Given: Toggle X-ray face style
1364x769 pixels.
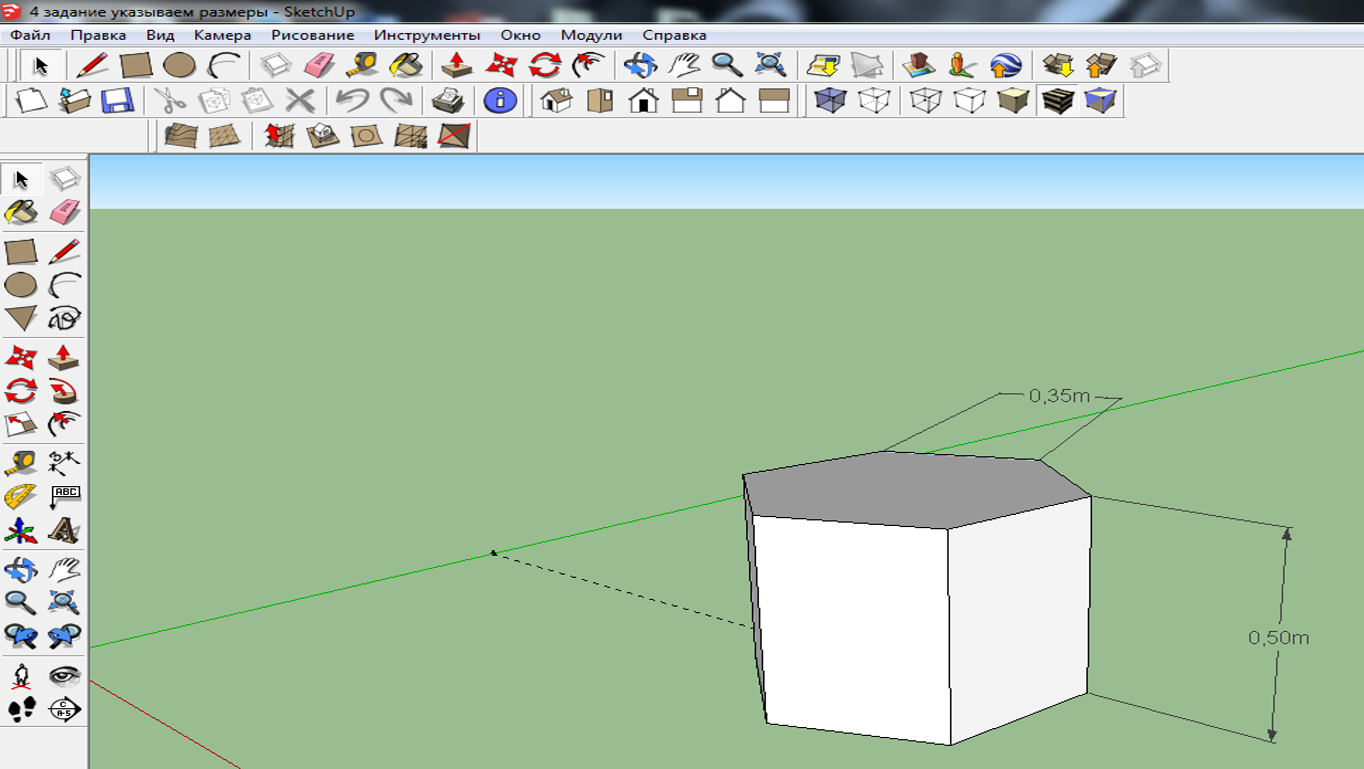Looking at the screenshot, I should [829, 102].
